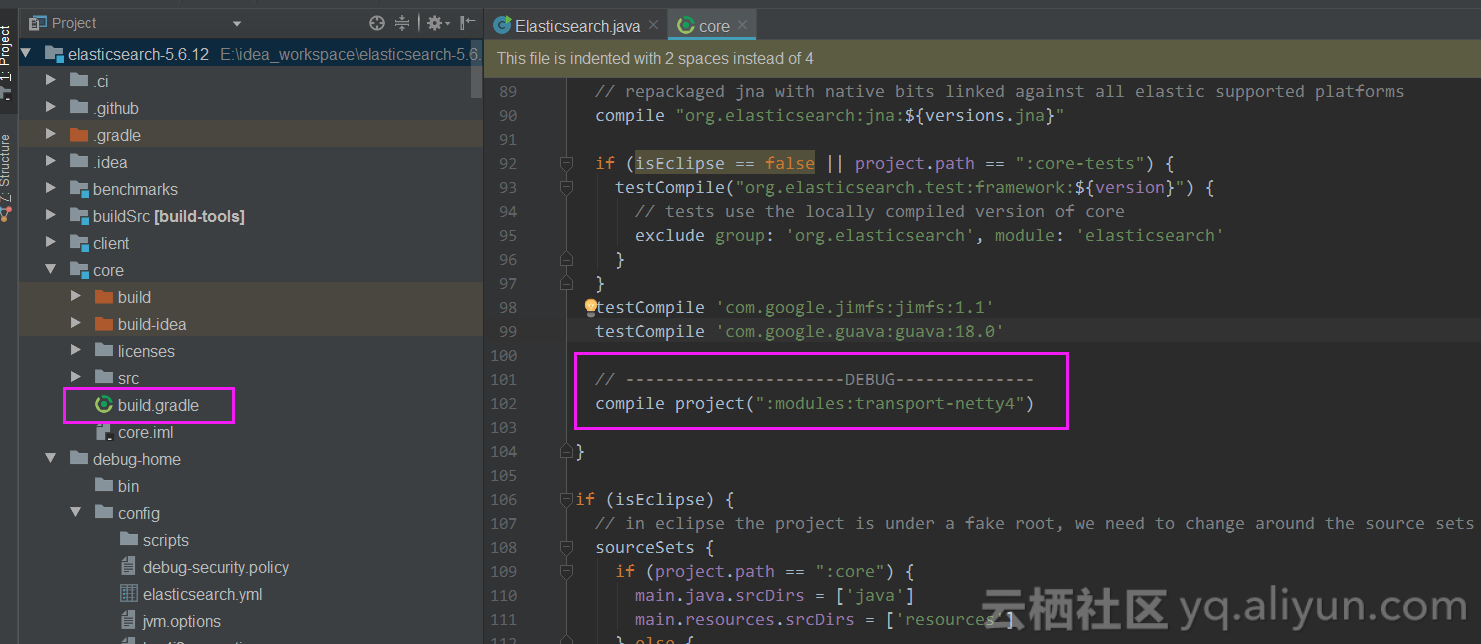Expand the buildSrc [build-tools] module
This screenshot has height=644, width=1481.
pyautogui.click(x=51, y=216)
